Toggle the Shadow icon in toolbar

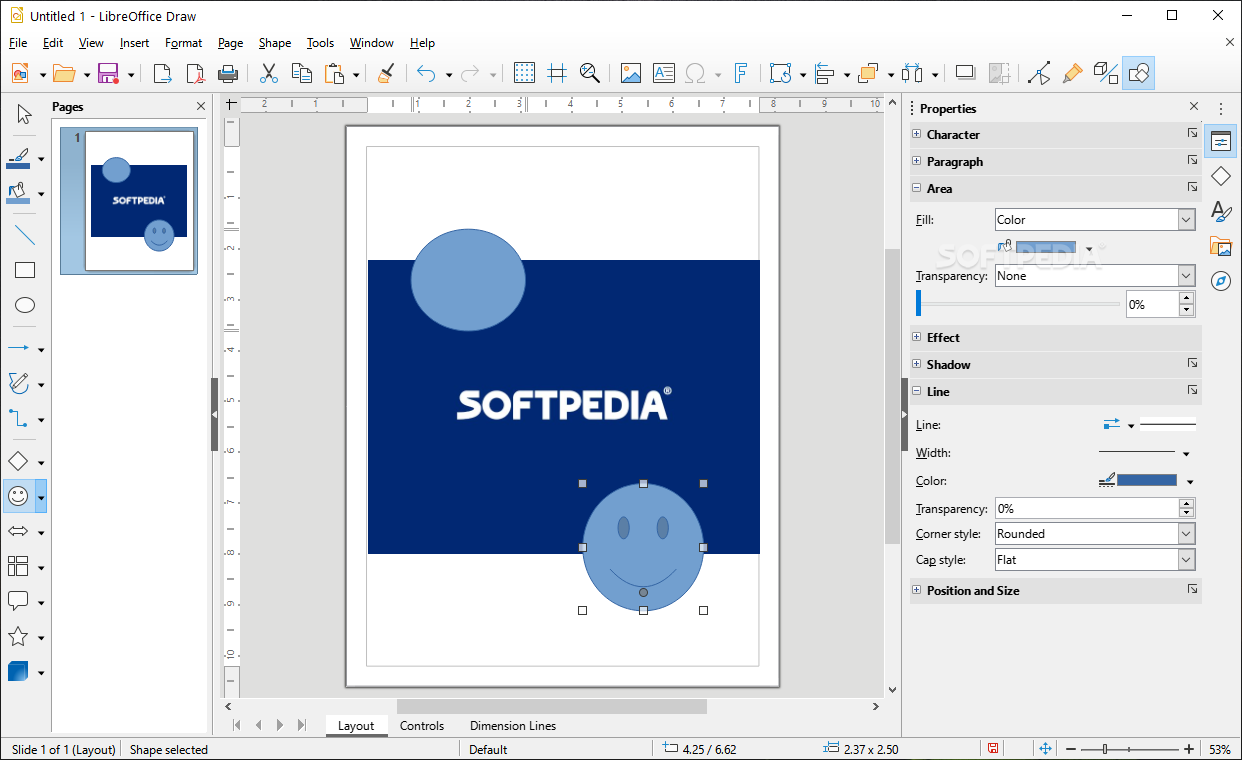(x=965, y=73)
